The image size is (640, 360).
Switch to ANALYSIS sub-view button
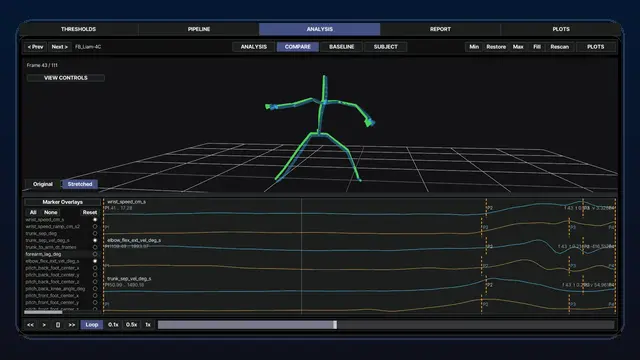(x=253, y=47)
